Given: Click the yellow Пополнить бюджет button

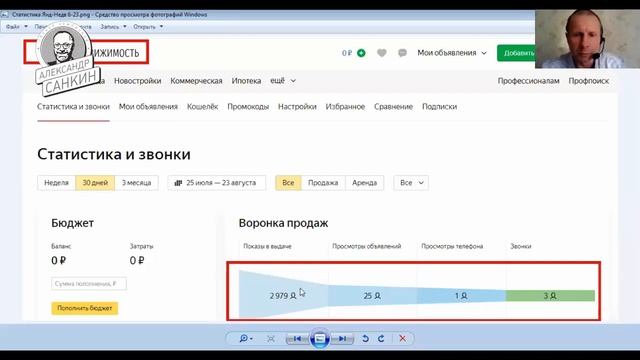Looking at the screenshot, I should point(84,308).
